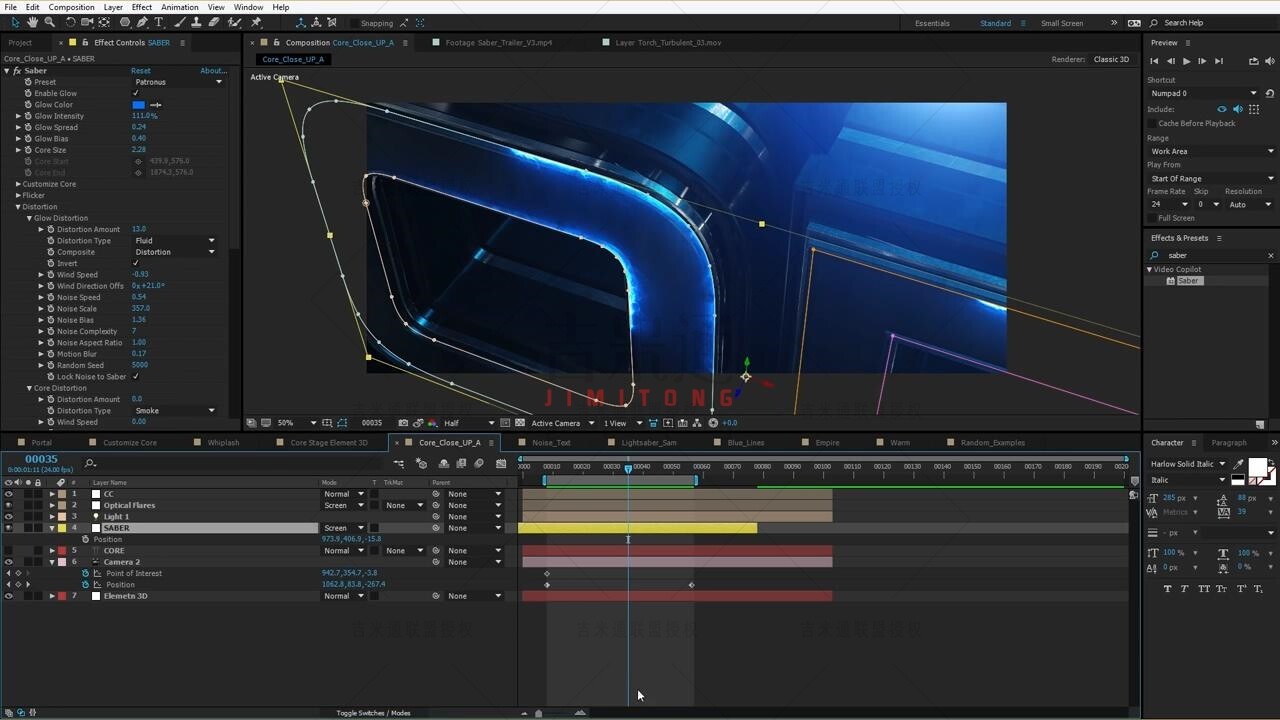The image size is (1280, 720).
Task: Open the Composition menu
Action: tap(71, 7)
